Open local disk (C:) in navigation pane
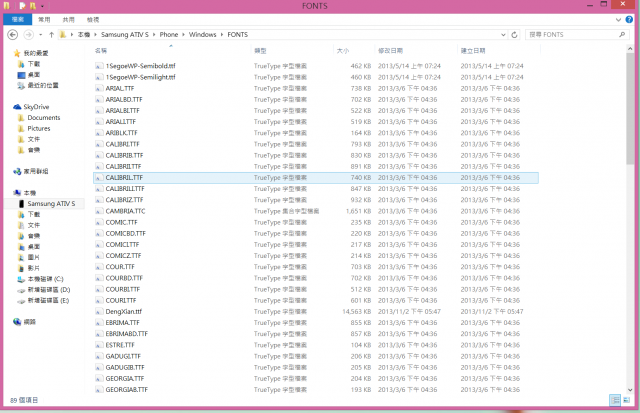This screenshot has height=413, width=640. pos(45,279)
